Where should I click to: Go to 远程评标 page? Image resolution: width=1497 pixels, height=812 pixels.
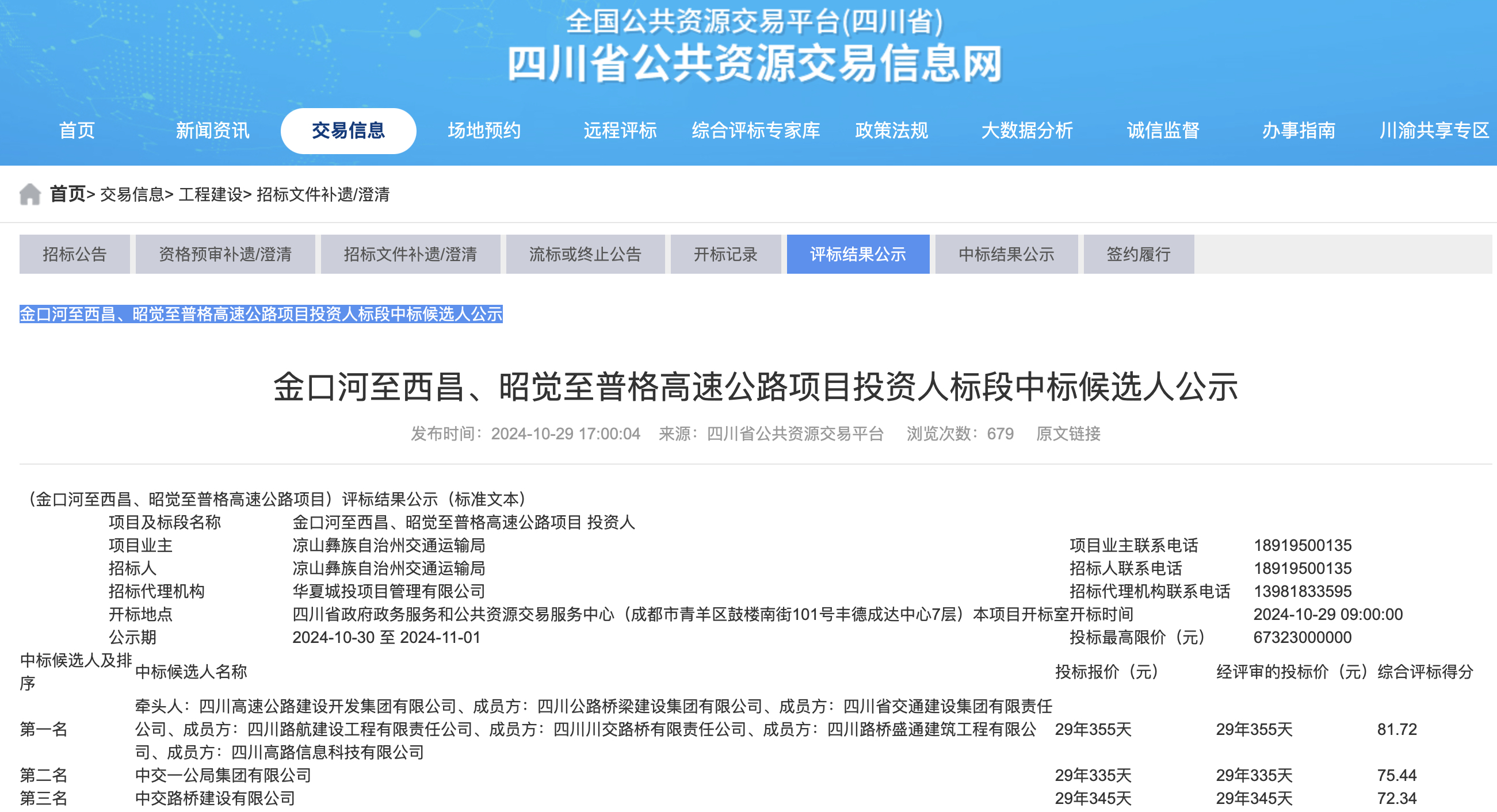click(x=620, y=131)
